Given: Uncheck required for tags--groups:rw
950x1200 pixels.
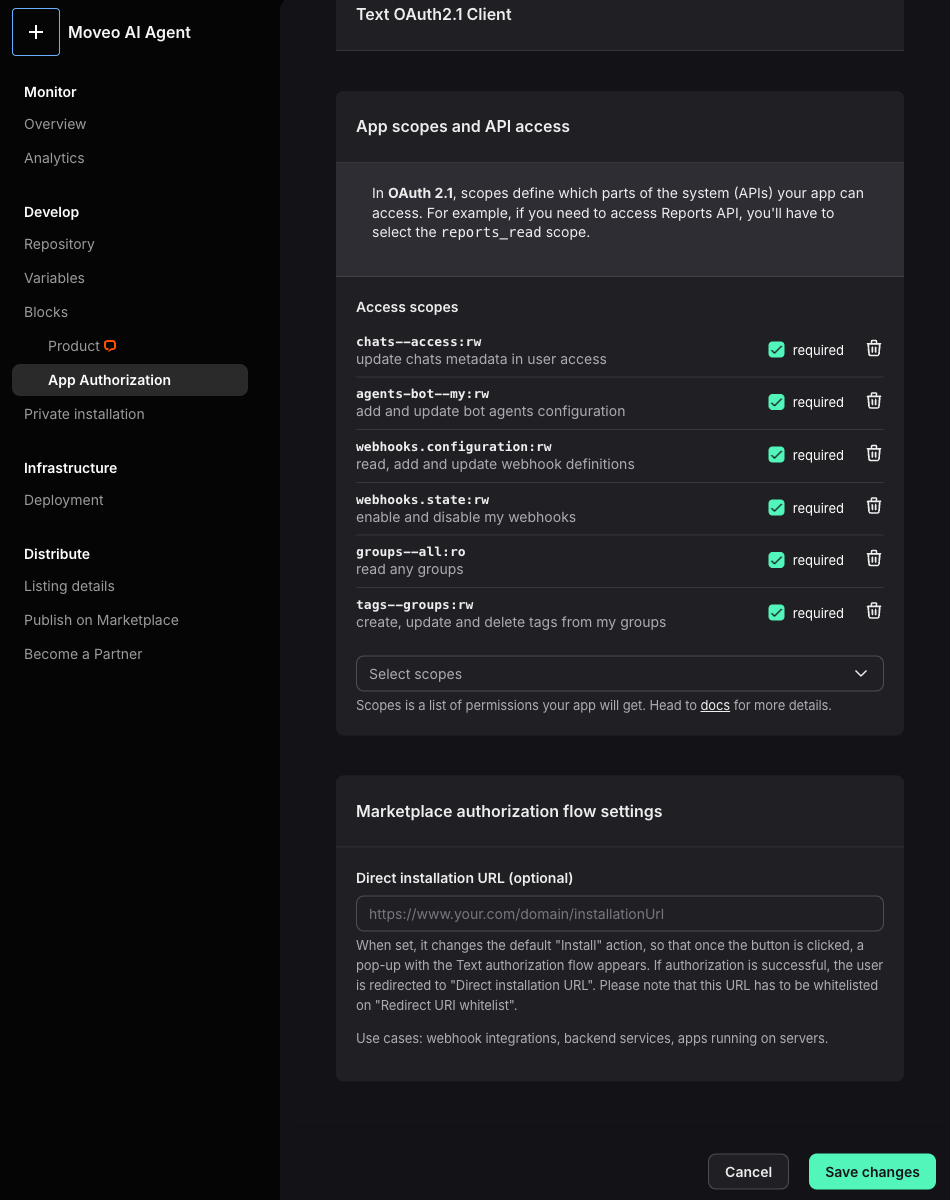Looking at the screenshot, I should tap(776, 613).
